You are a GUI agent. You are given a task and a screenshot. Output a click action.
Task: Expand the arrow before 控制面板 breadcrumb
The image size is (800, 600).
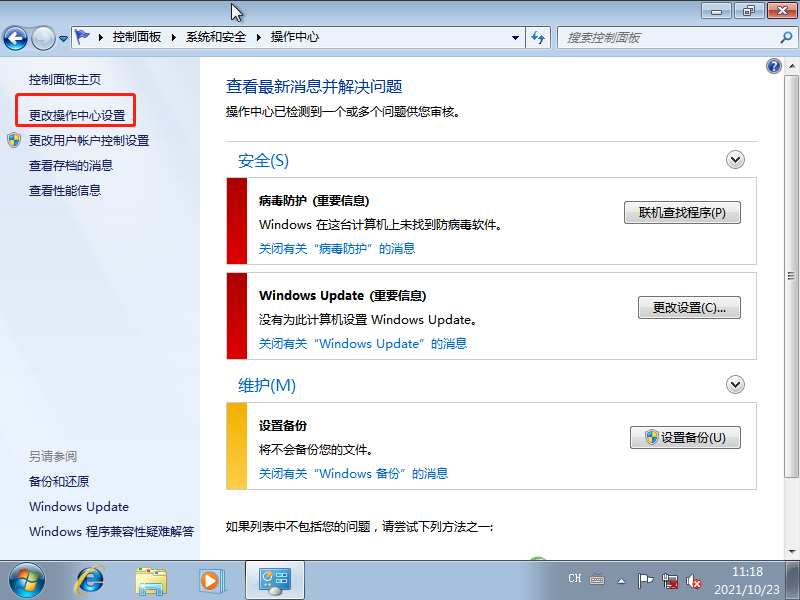coord(101,37)
